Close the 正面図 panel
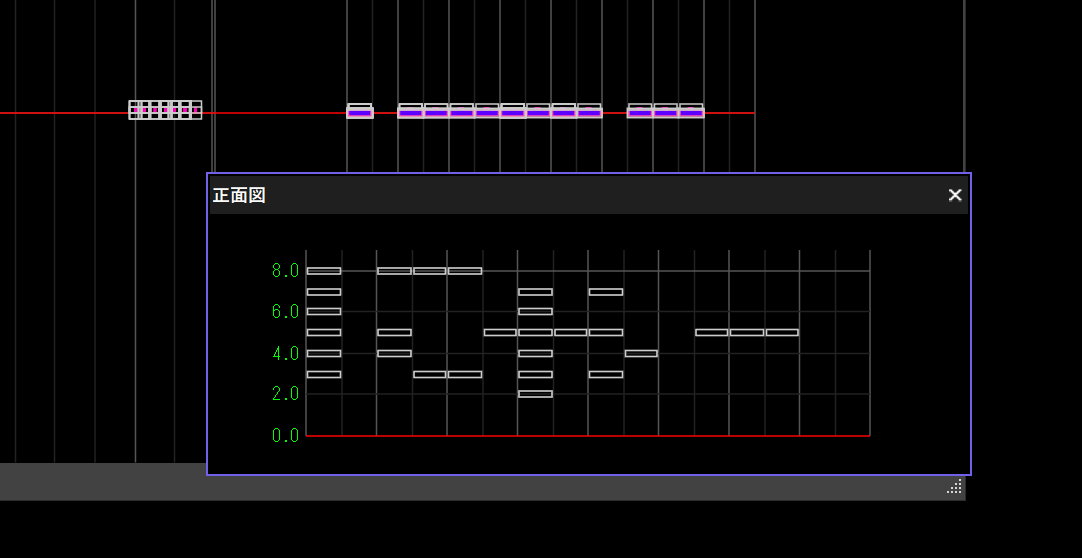Screen dimensions: 1082x558 pos(955,195)
